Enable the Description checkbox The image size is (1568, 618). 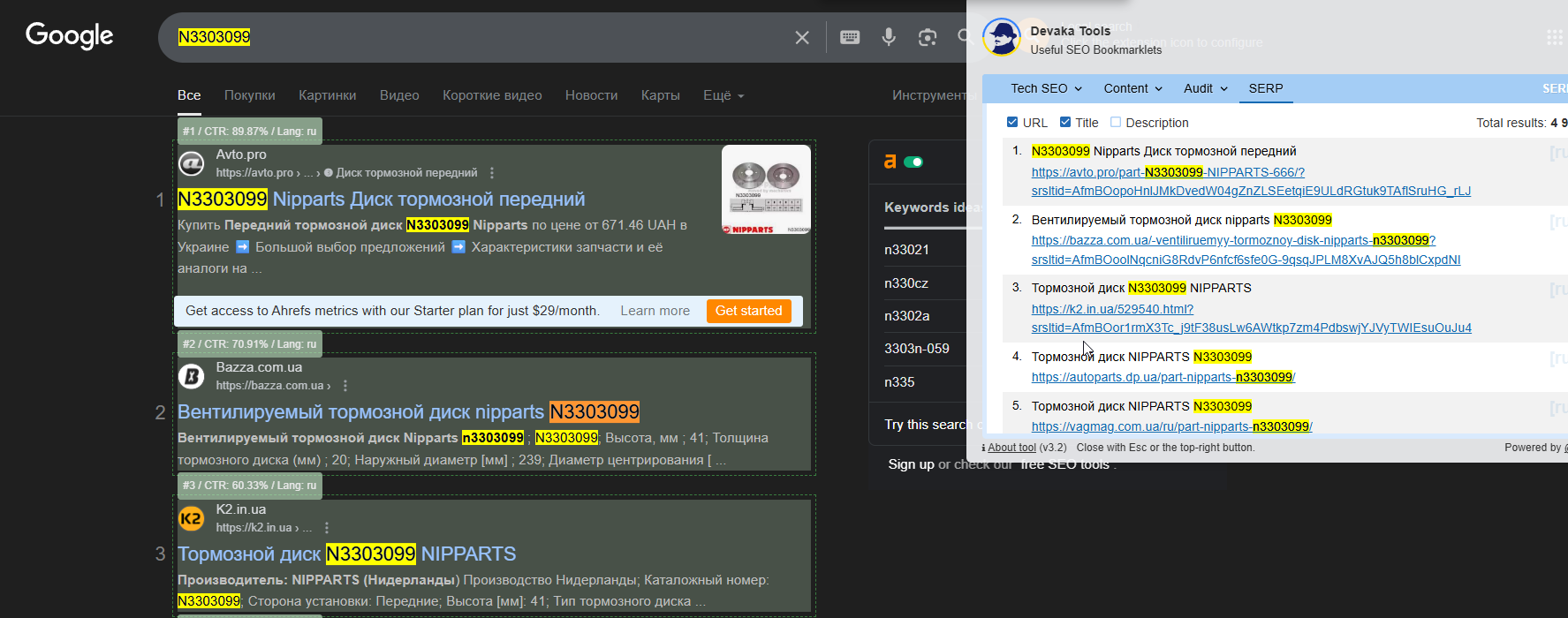(1116, 122)
